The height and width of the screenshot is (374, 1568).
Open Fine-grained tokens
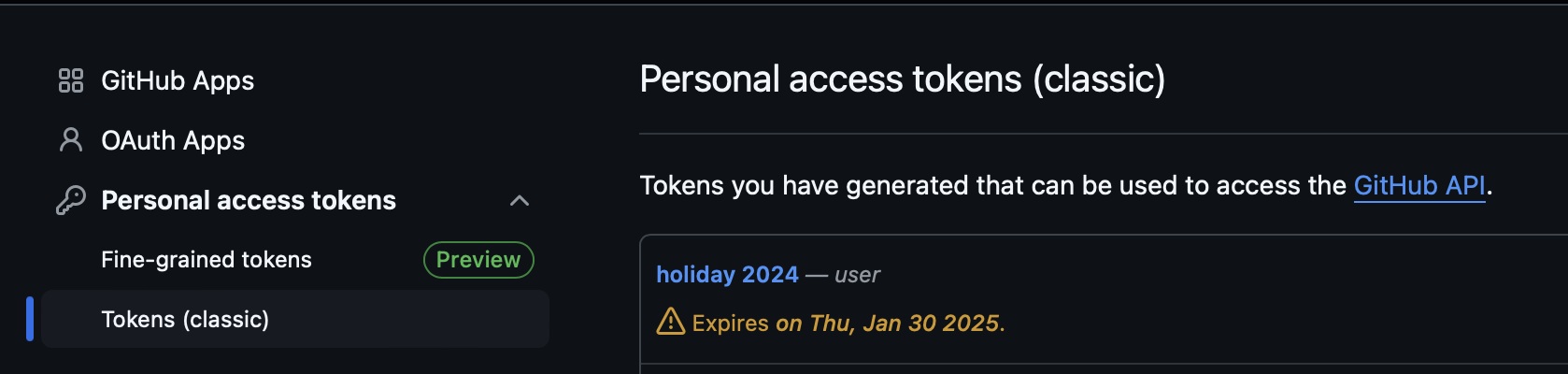(x=207, y=260)
